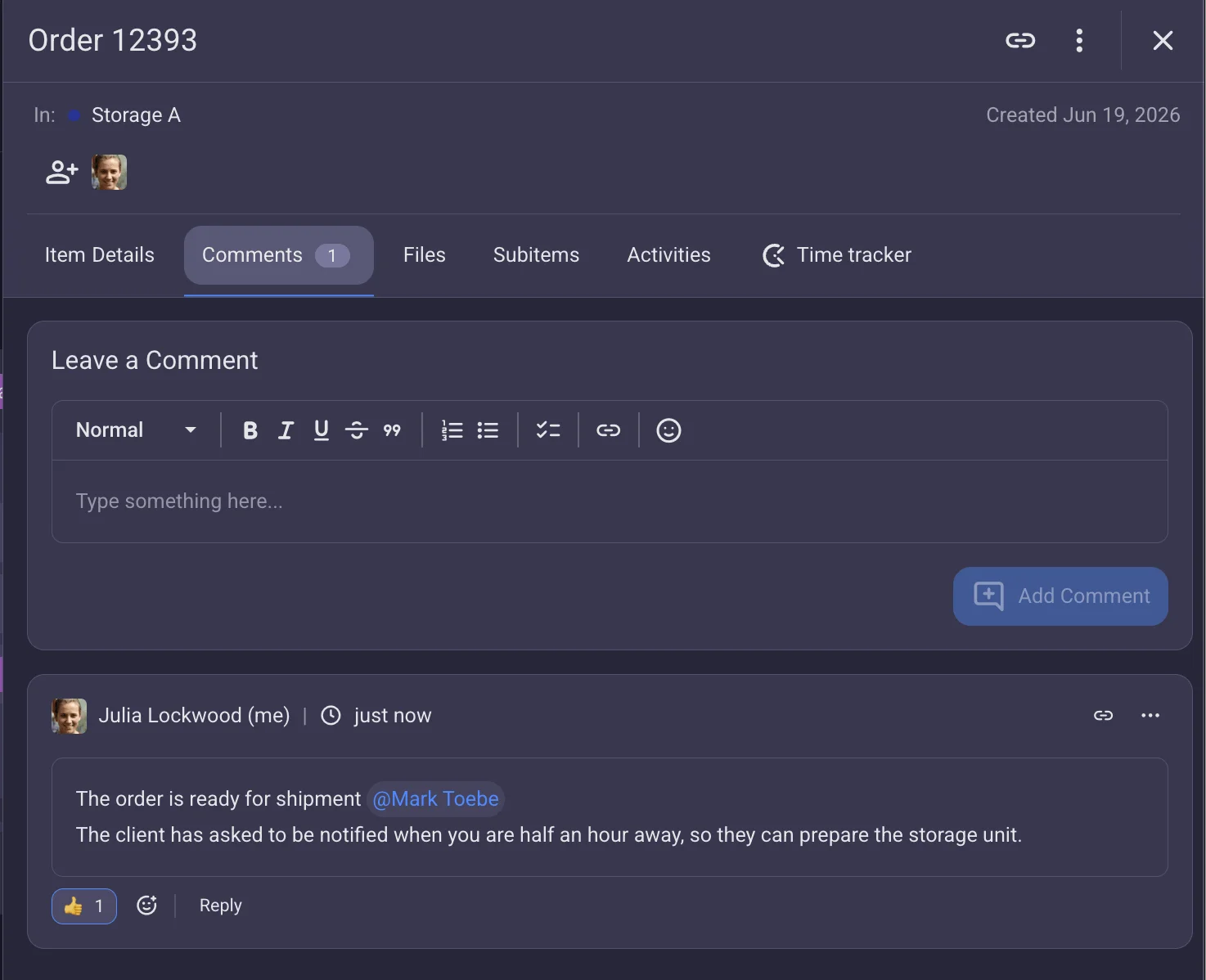Expand the Normal text style dropdown
The height and width of the screenshot is (980, 1206).
pos(136,430)
